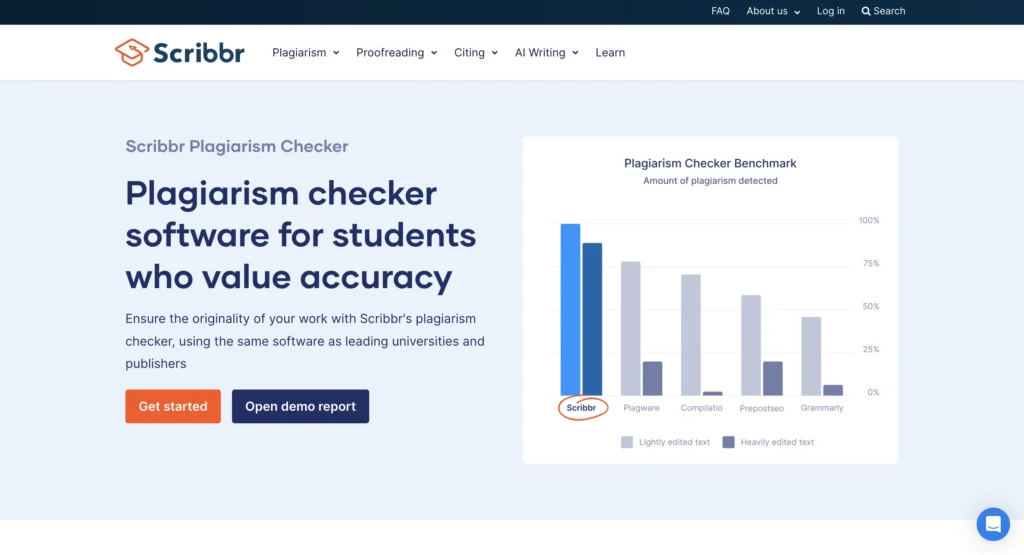
Task: Click the Lightly edited text legend label
Action: click(674, 442)
